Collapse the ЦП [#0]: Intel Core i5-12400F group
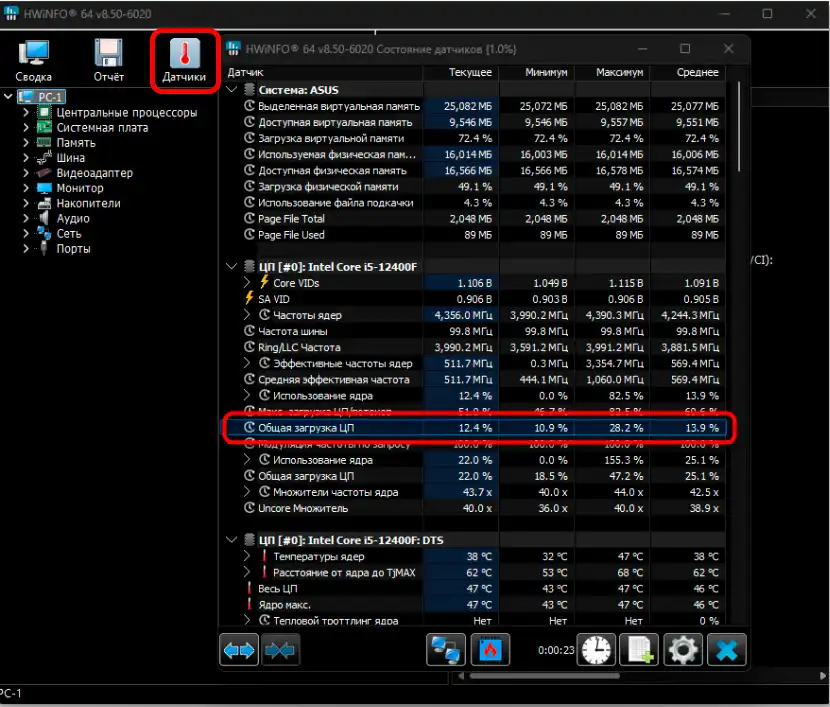The image size is (830, 707). (x=231, y=266)
